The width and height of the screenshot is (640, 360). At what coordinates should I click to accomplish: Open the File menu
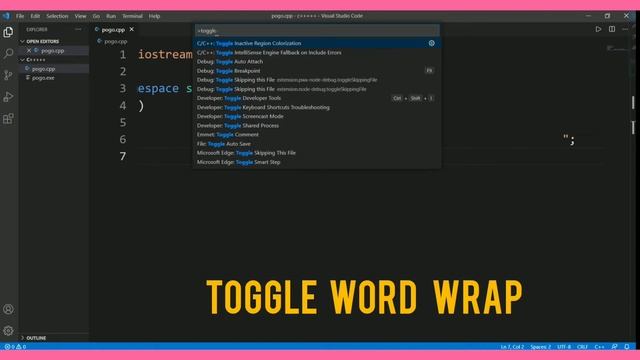coord(20,16)
